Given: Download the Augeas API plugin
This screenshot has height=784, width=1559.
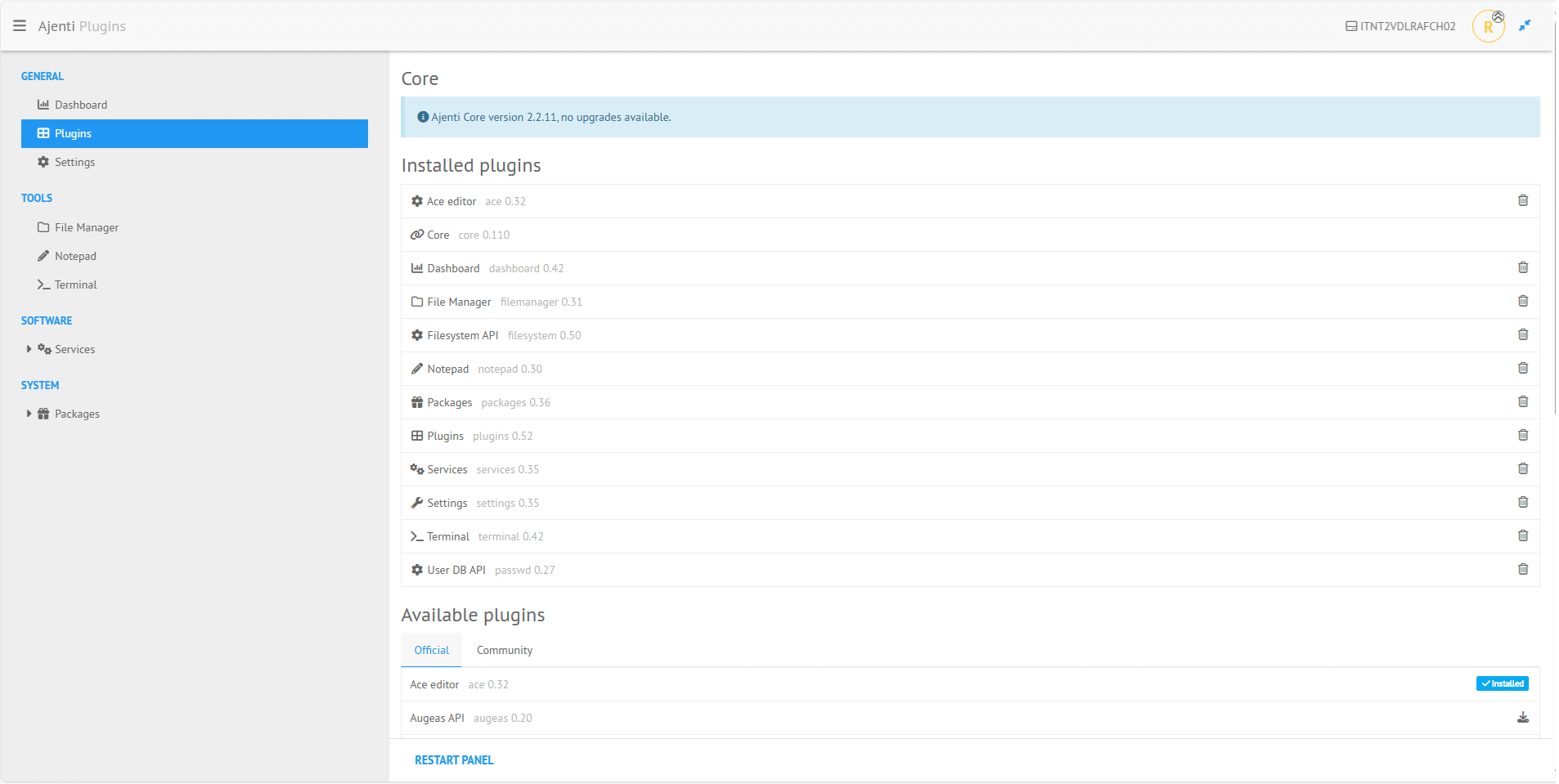Looking at the screenshot, I should pyautogui.click(x=1522, y=718).
